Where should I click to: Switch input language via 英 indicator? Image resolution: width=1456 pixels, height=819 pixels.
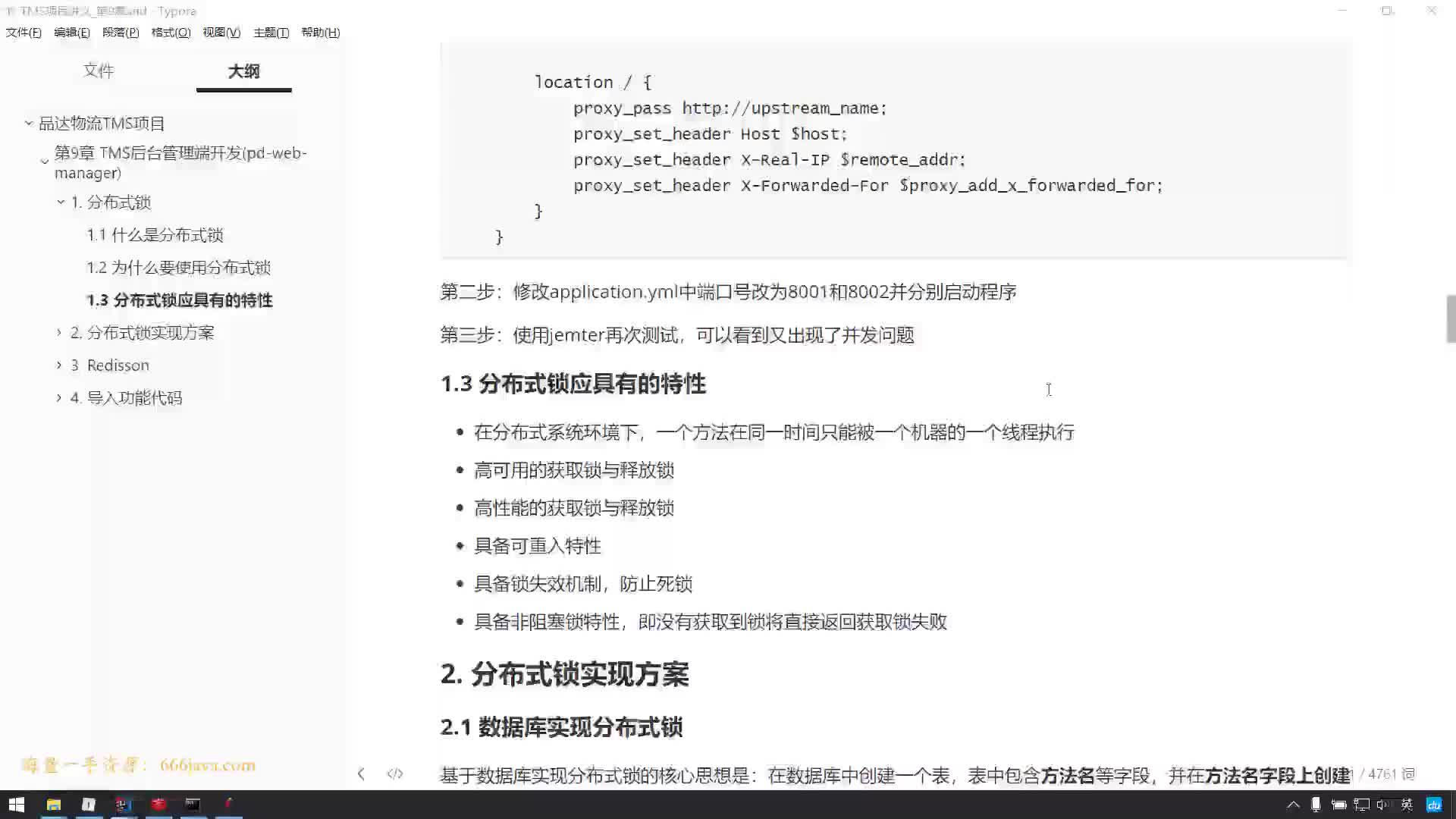tap(1407, 805)
